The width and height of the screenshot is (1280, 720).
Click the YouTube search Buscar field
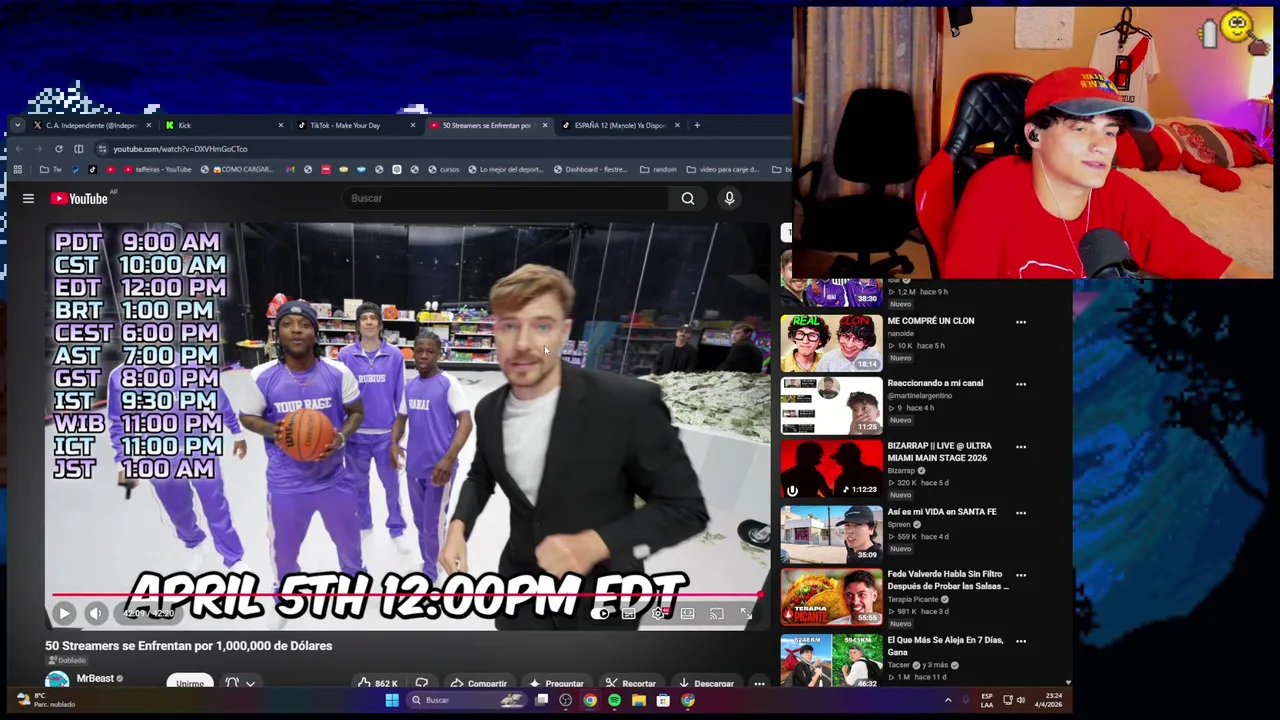pyautogui.click(x=505, y=198)
